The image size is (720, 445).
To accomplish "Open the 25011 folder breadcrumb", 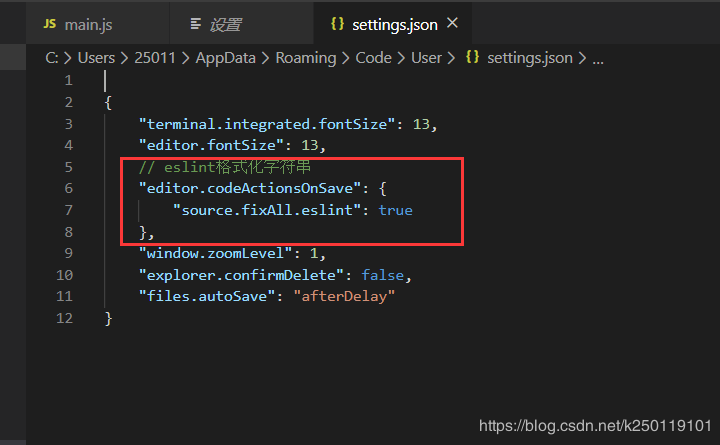I will tap(157, 58).
